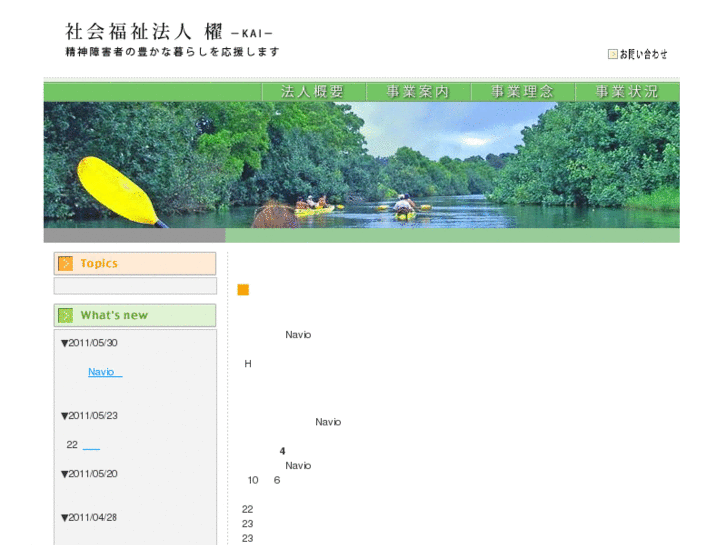
Task: Click the 社会福祉法人 櫂 KAI site logo
Action: 169,32
